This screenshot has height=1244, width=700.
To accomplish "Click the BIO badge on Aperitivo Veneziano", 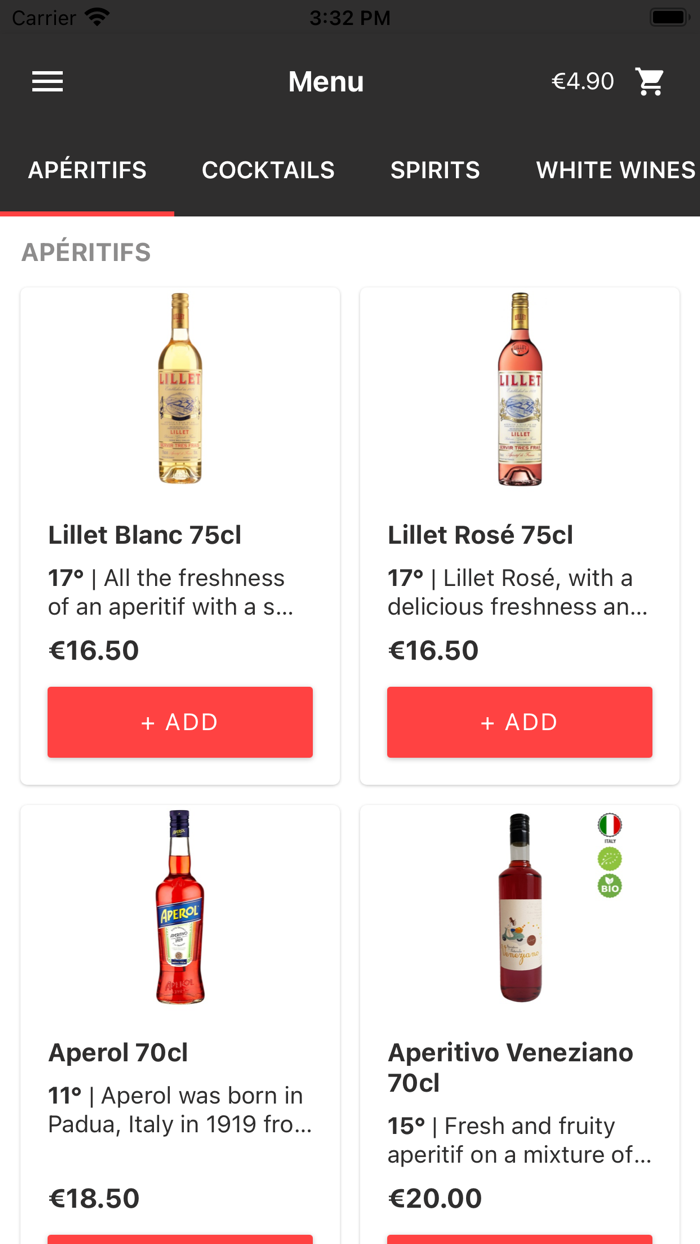I will [x=610, y=886].
